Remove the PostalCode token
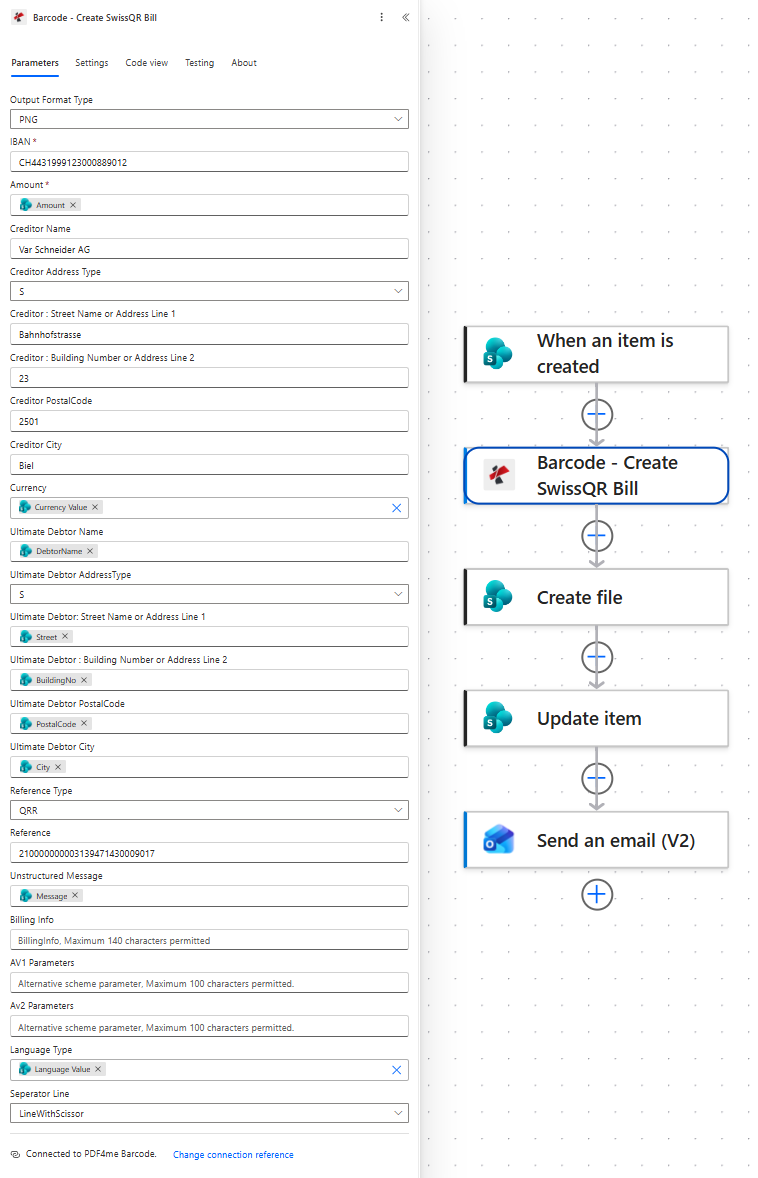The image size is (758, 1178). tap(84, 723)
